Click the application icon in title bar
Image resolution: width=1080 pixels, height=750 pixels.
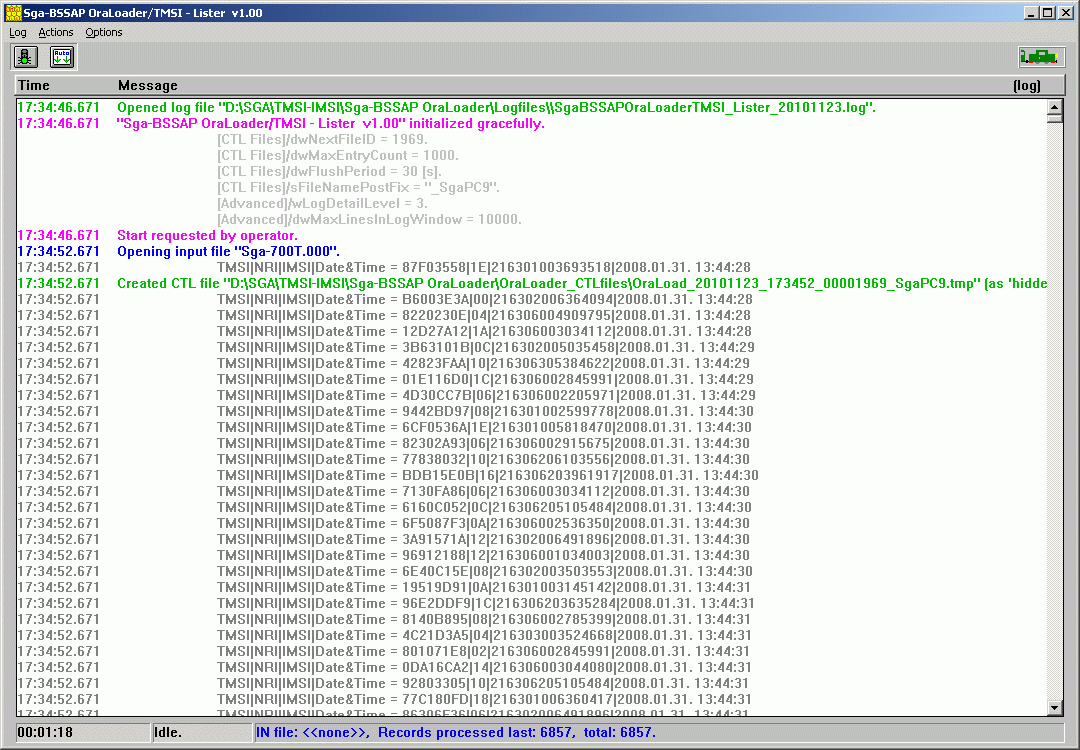(x=12, y=13)
